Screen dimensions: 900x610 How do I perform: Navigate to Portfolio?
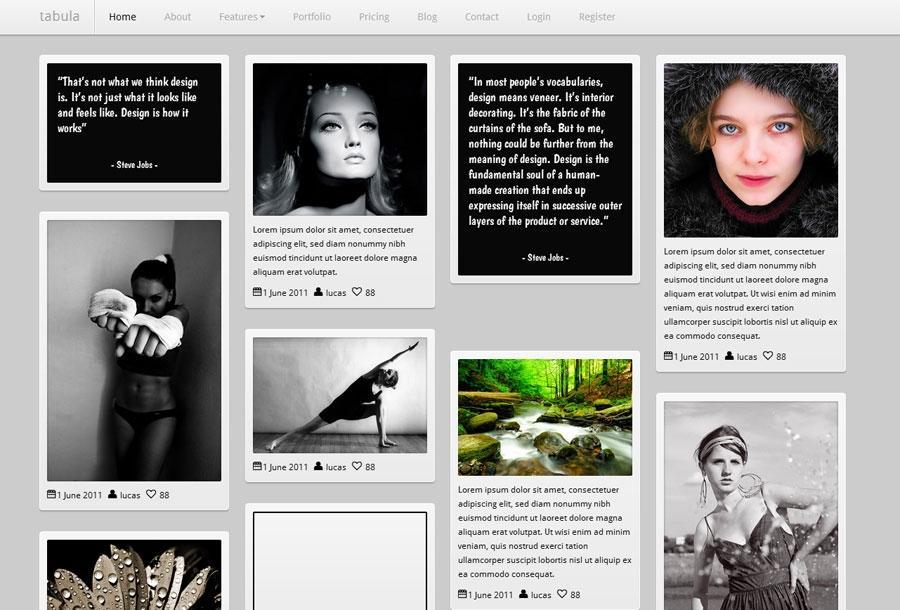click(x=312, y=17)
